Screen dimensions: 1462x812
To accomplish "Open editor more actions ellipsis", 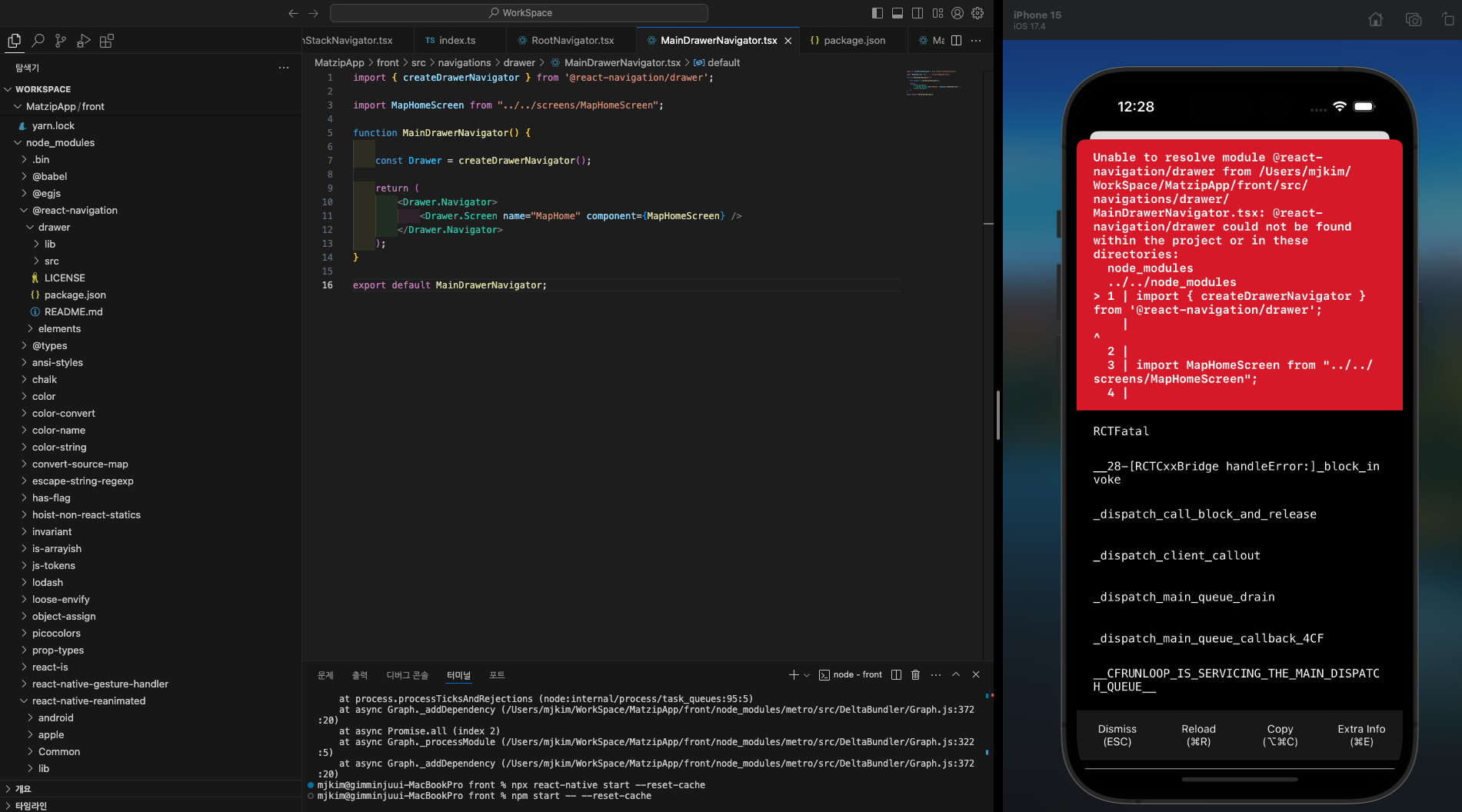I will pos(976,41).
